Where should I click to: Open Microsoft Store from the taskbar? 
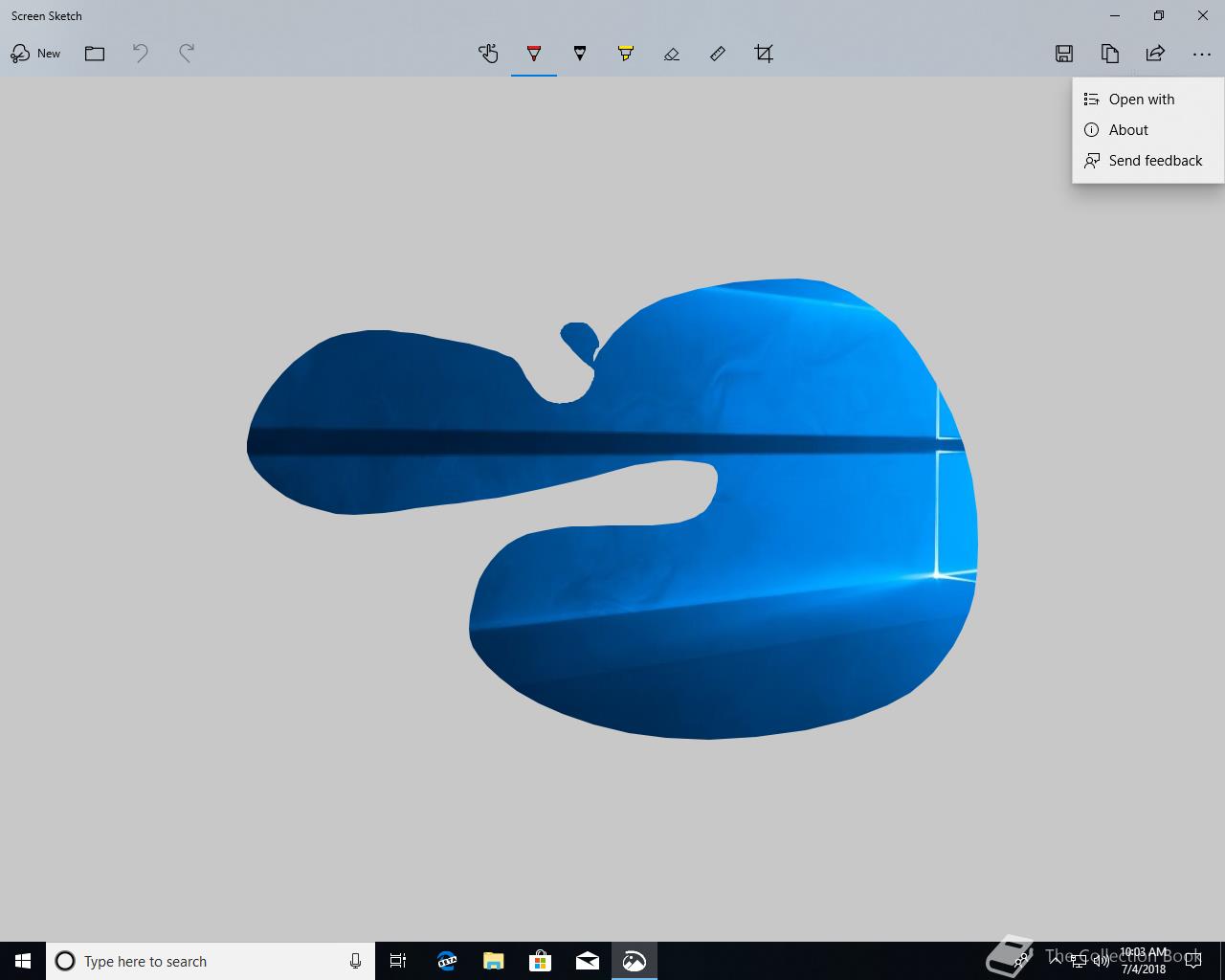pos(540,961)
